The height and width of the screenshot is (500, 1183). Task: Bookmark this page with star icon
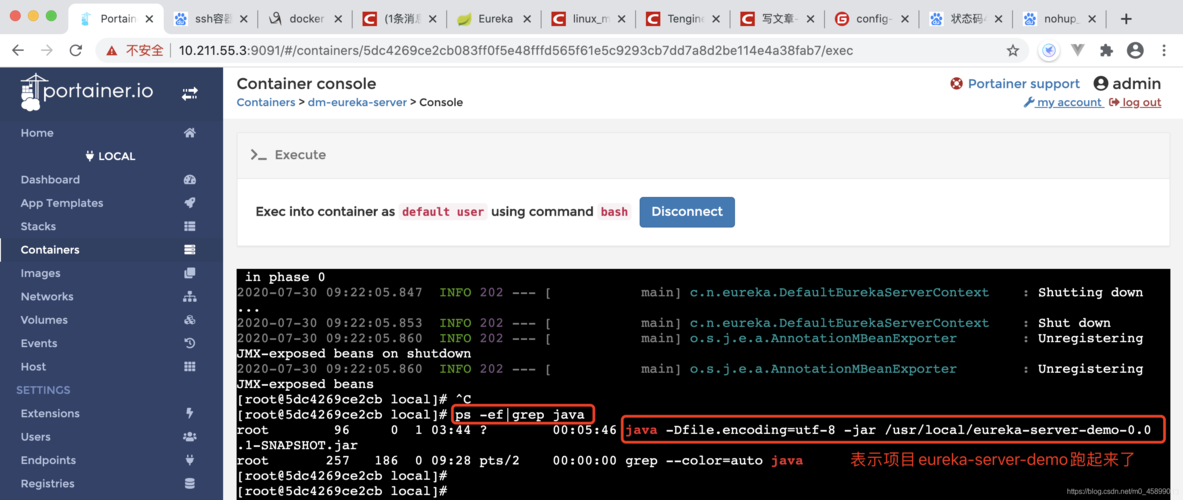1012,51
